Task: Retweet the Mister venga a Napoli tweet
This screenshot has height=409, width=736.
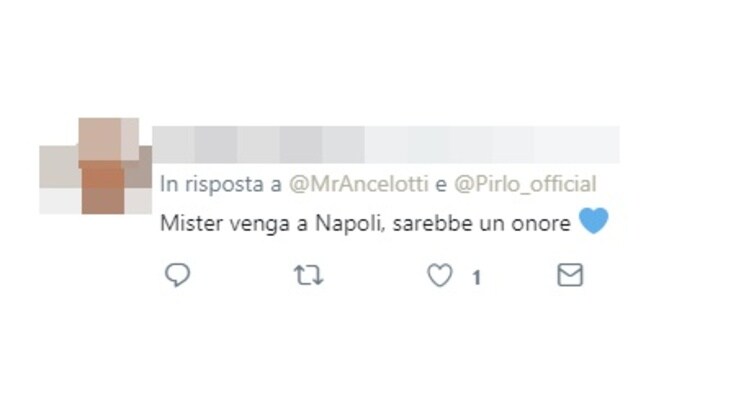Action: [x=308, y=275]
